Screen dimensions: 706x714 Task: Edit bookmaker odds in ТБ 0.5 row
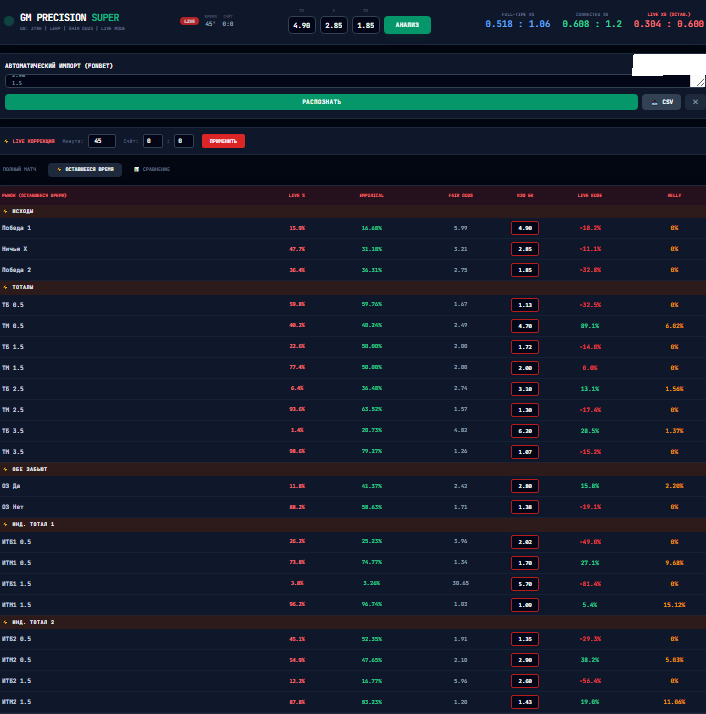click(x=525, y=305)
